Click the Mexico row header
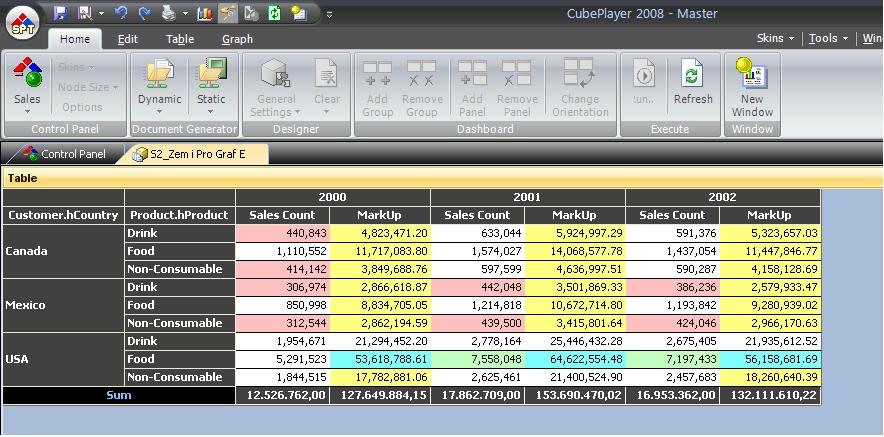The width and height of the screenshot is (884, 437). click(63, 305)
